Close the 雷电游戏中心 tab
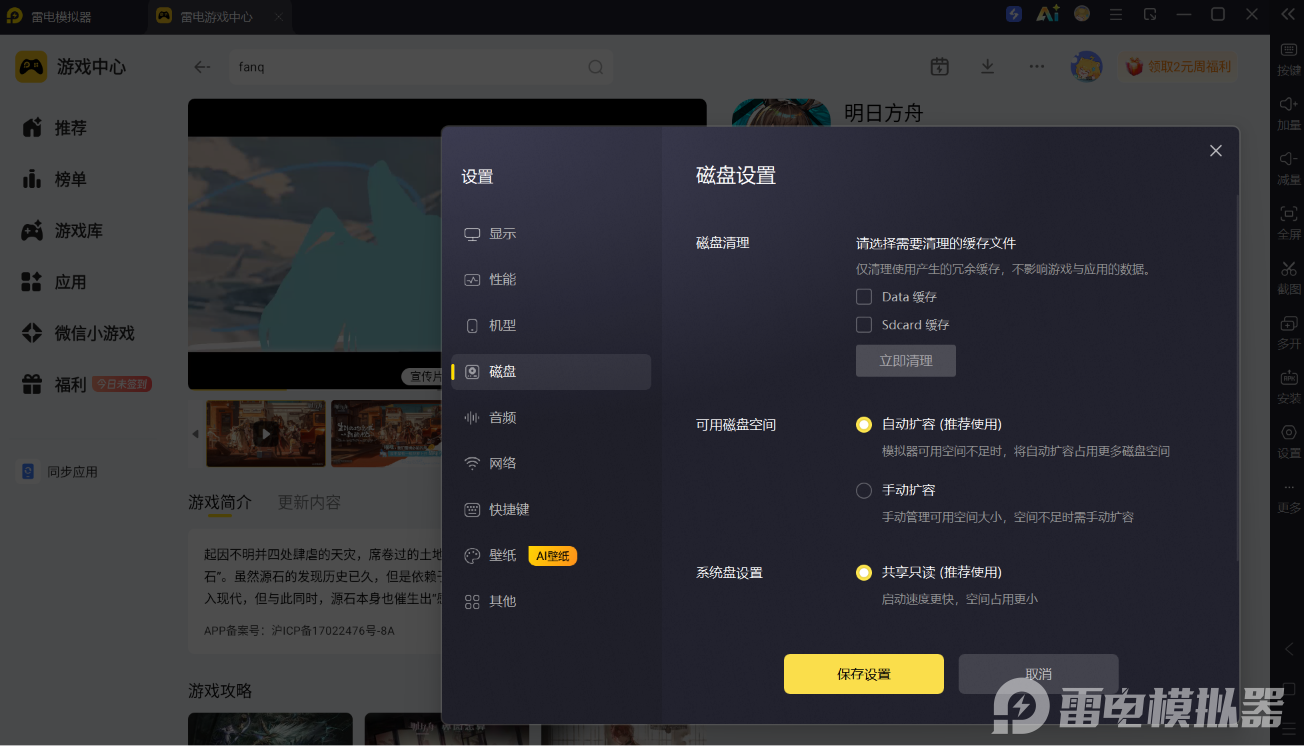 click(x=278, y=16)
